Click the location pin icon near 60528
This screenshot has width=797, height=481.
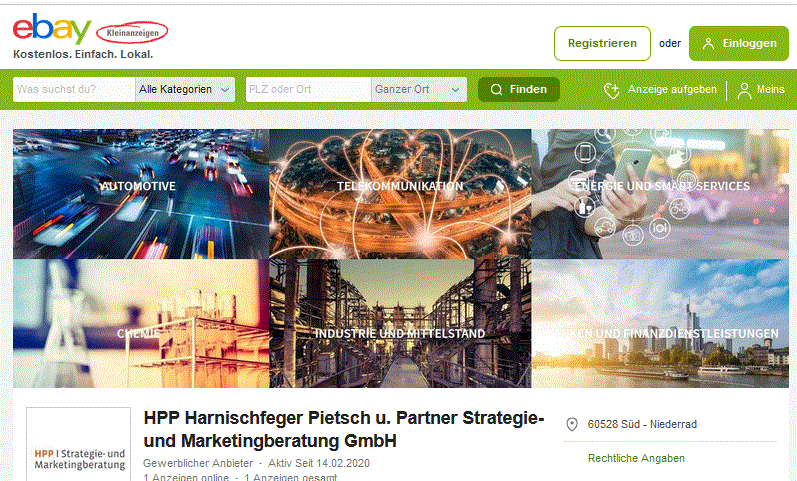(x=572, y=424)
